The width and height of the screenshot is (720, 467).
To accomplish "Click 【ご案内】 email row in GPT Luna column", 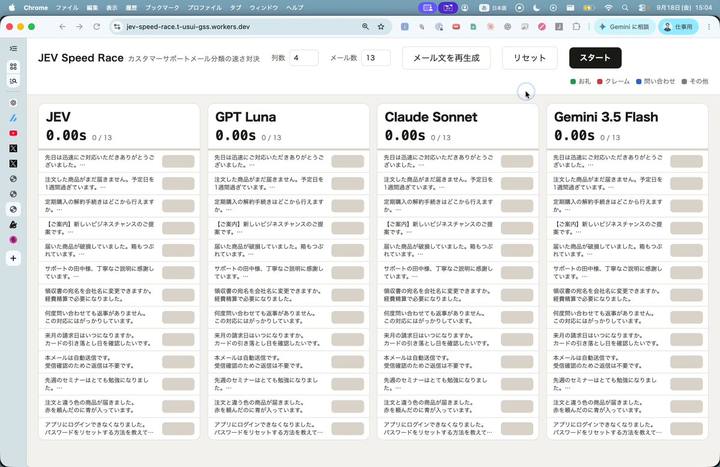I will 288,228.
